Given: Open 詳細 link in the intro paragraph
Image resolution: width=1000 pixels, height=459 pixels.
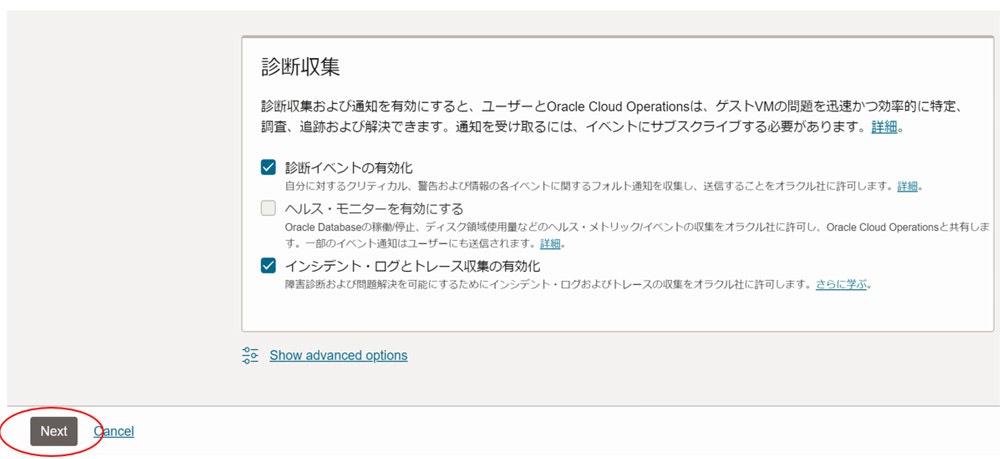Looking at the screenshot, I should [x=884, y=127].
